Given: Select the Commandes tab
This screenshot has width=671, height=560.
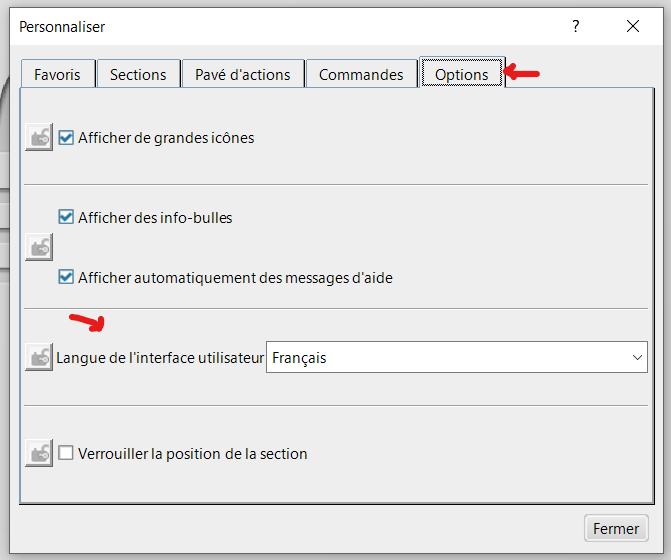Looking at the screenshot, I should pyautogui.click(x=361, y=74).
